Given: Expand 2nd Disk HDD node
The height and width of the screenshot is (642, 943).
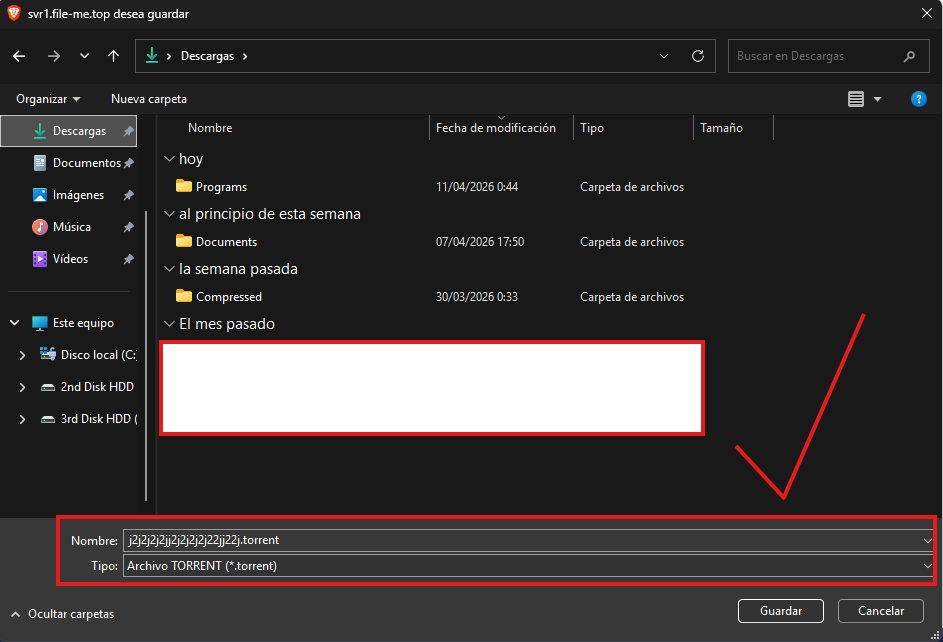Looking at the screenshot, I should click(22, 387).
